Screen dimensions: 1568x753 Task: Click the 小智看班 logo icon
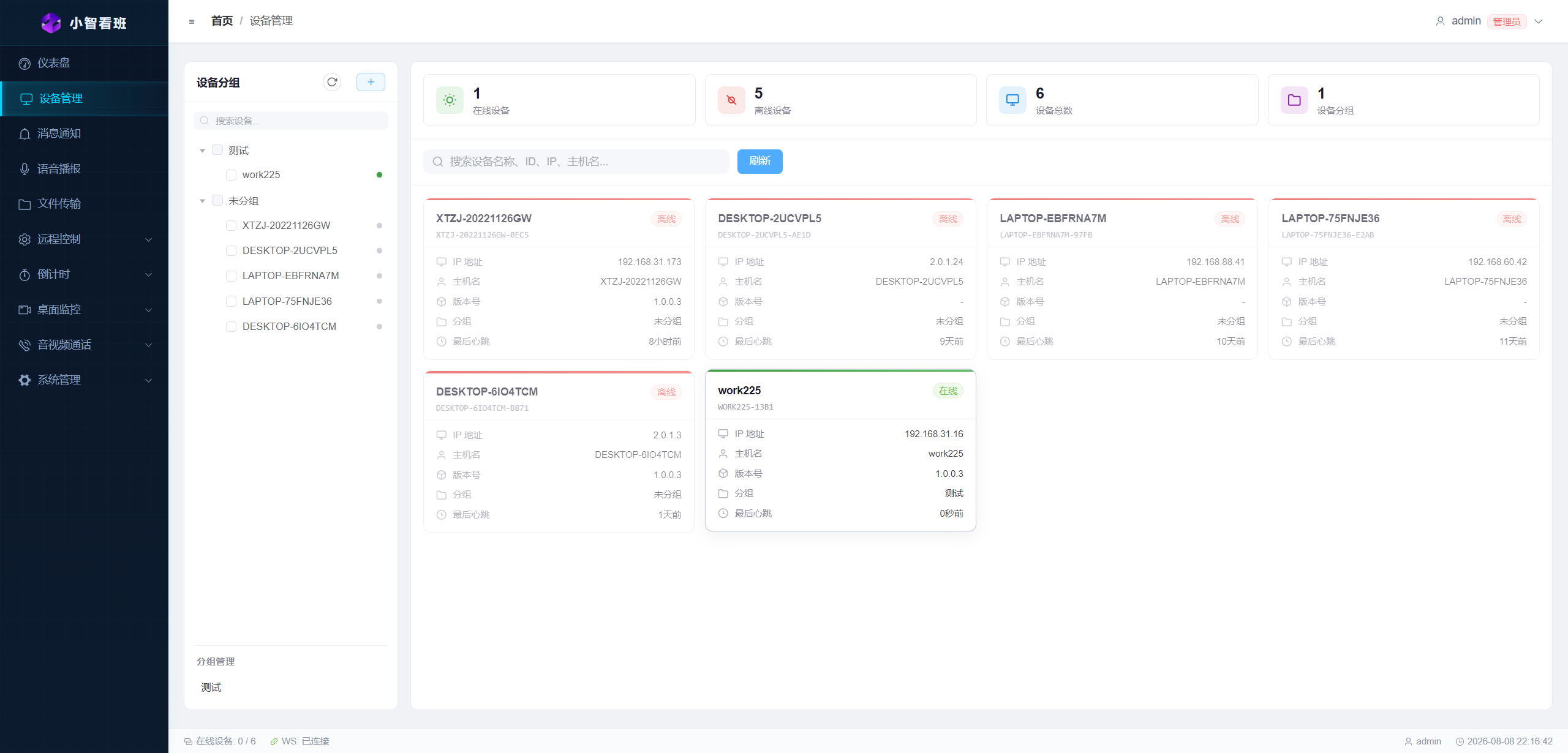click(51, 23)
